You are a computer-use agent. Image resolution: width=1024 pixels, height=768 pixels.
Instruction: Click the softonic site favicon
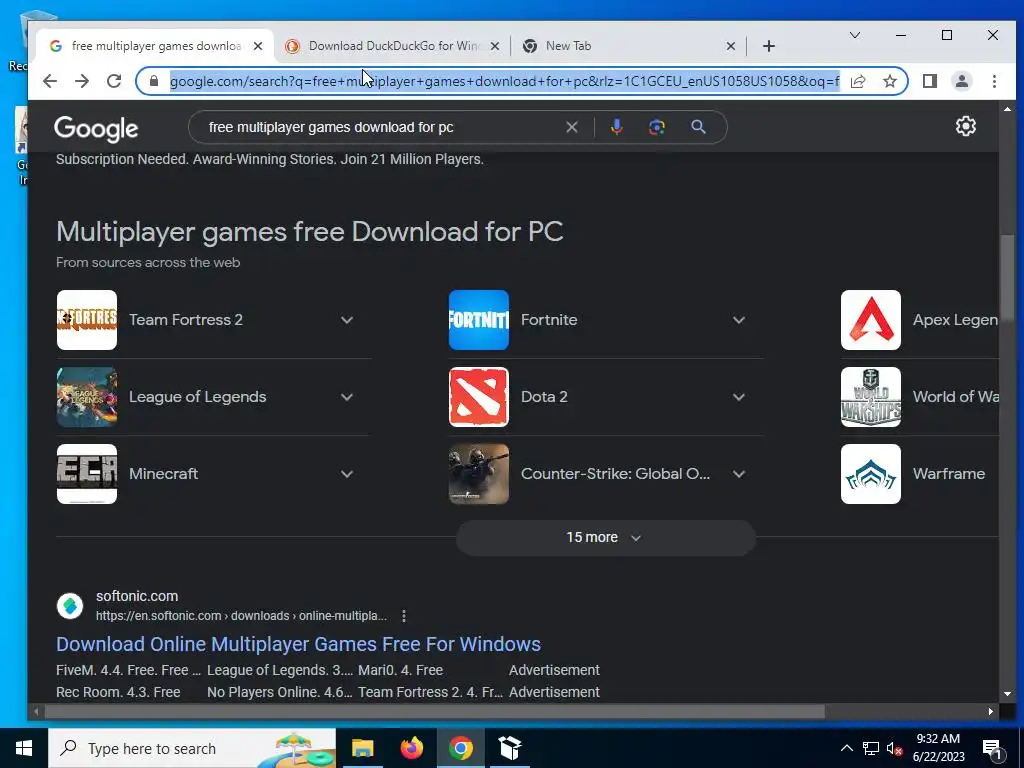[70, 606]
